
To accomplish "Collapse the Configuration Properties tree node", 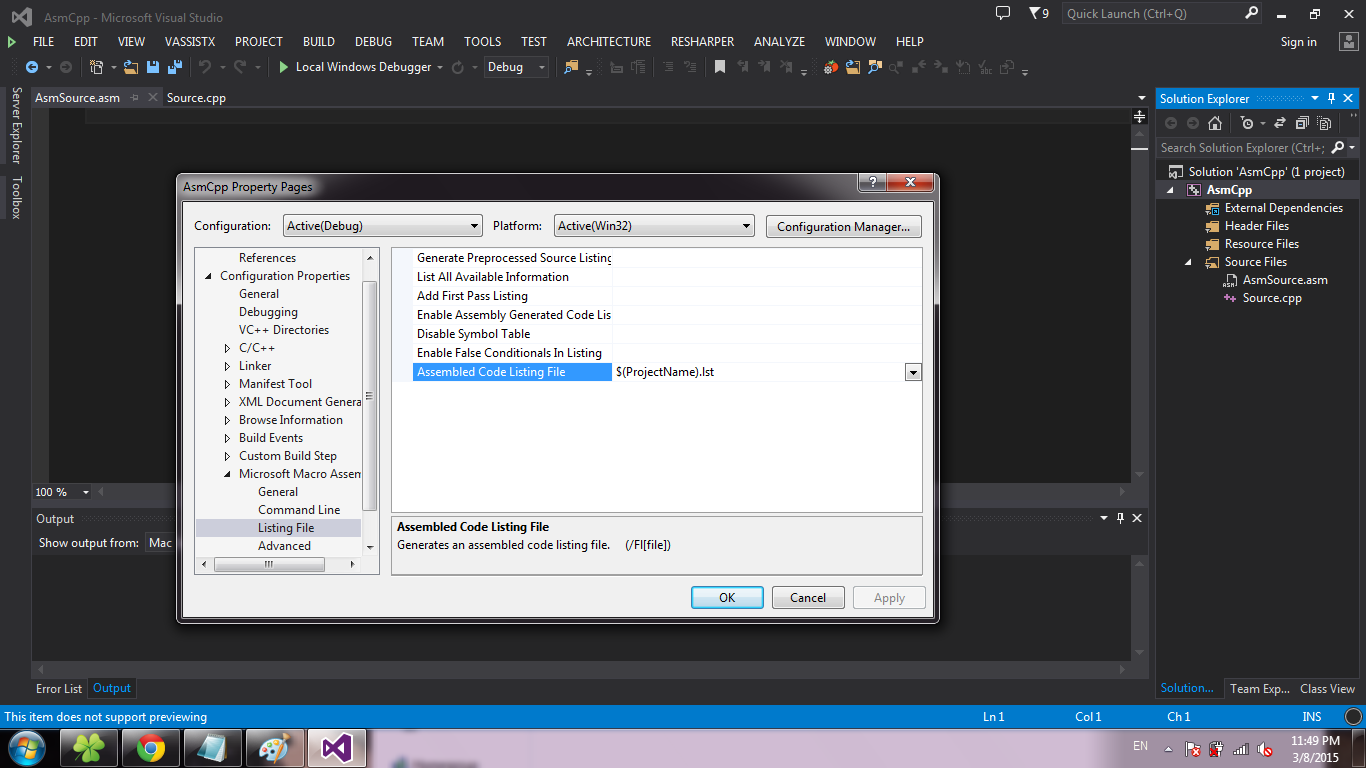I will point(209,276).
